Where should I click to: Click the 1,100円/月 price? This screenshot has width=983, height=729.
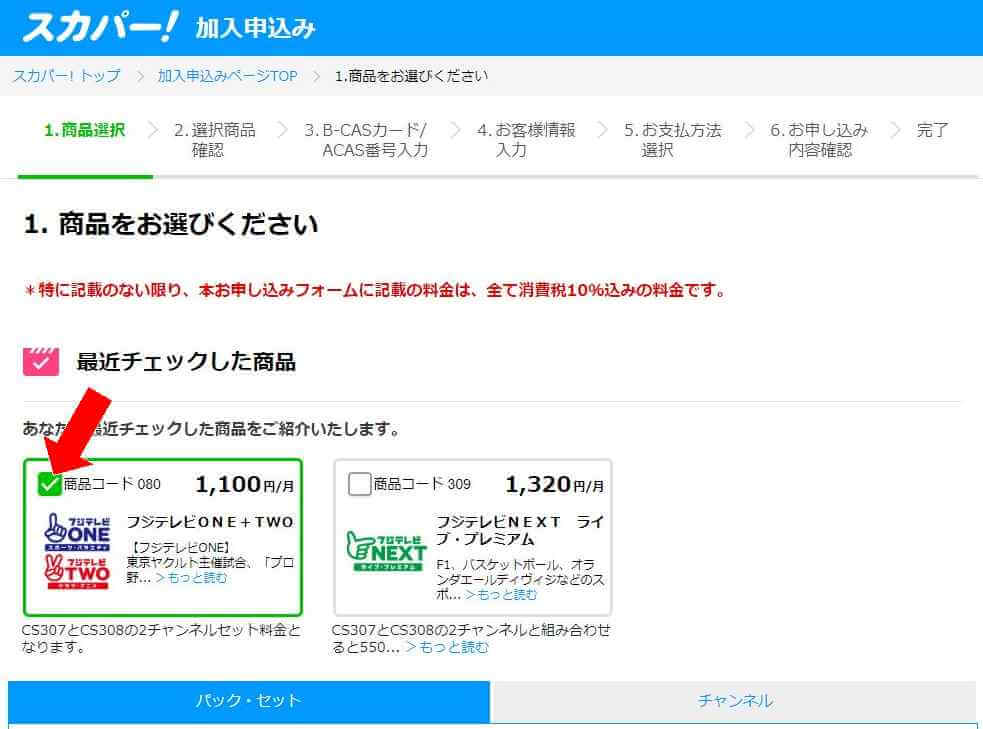point(244,484)
